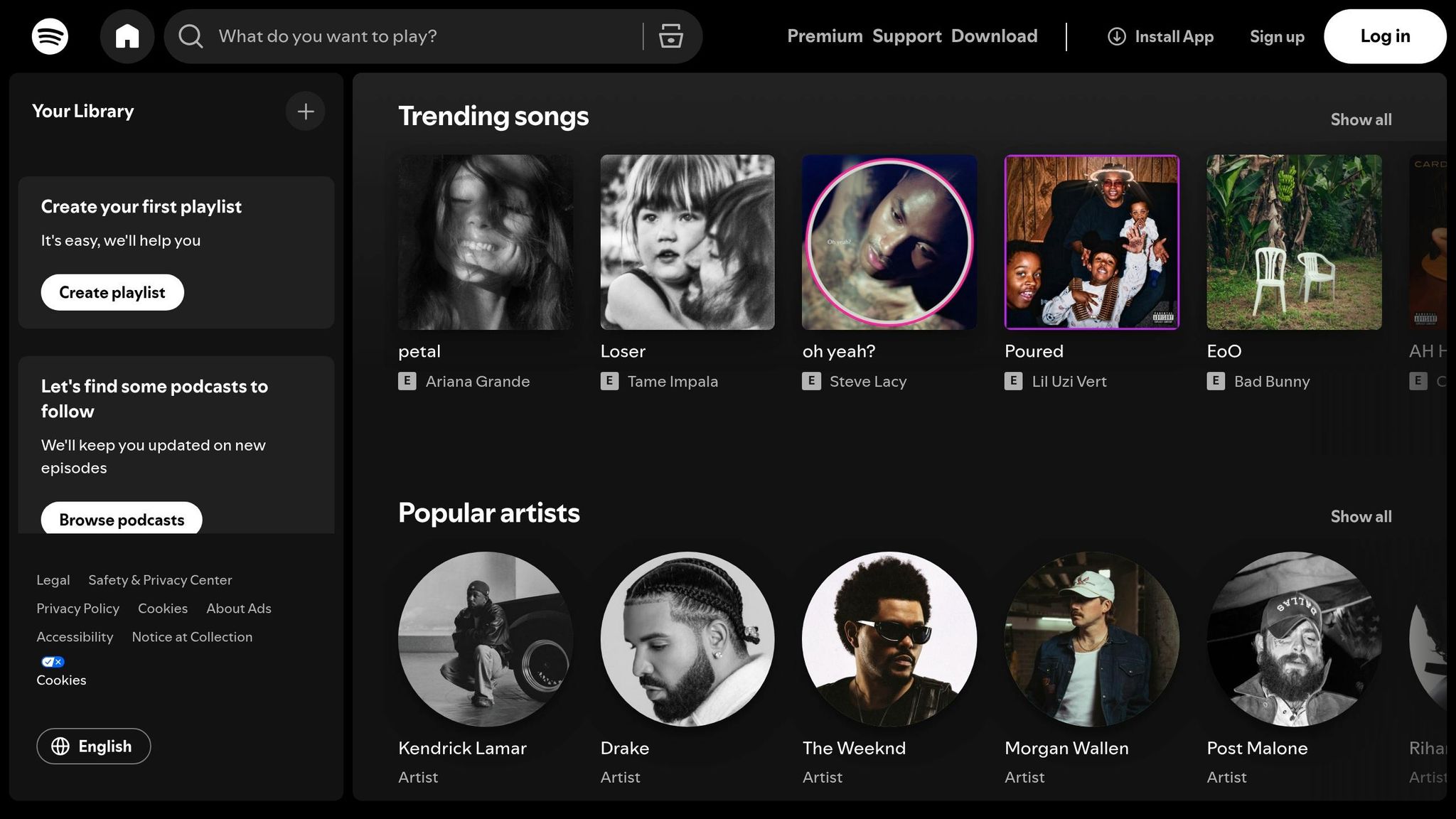Click the Trending songs heading

click(493, 116)
